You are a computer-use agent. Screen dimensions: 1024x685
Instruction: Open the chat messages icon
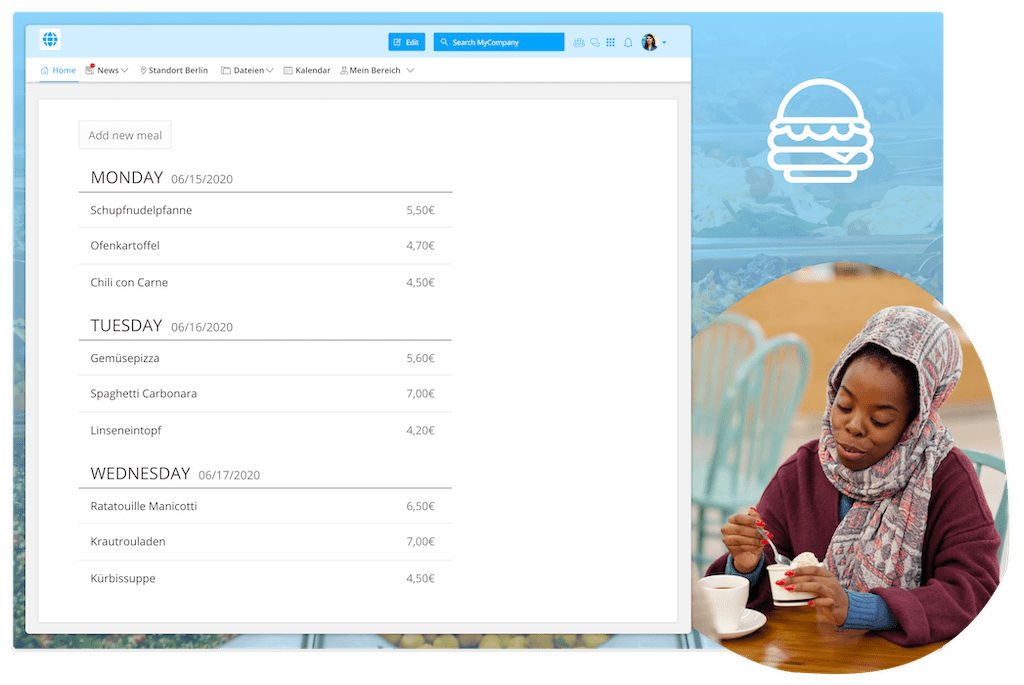pos(595,43)
